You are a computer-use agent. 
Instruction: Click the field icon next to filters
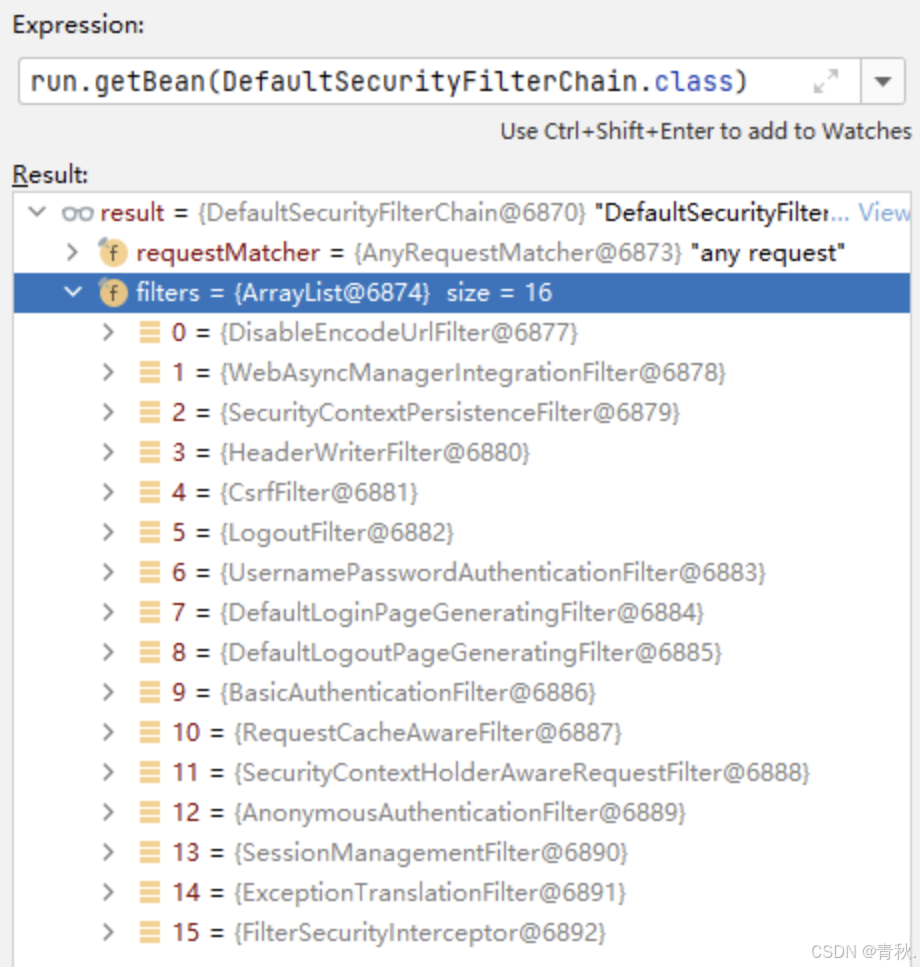point(112,293)
